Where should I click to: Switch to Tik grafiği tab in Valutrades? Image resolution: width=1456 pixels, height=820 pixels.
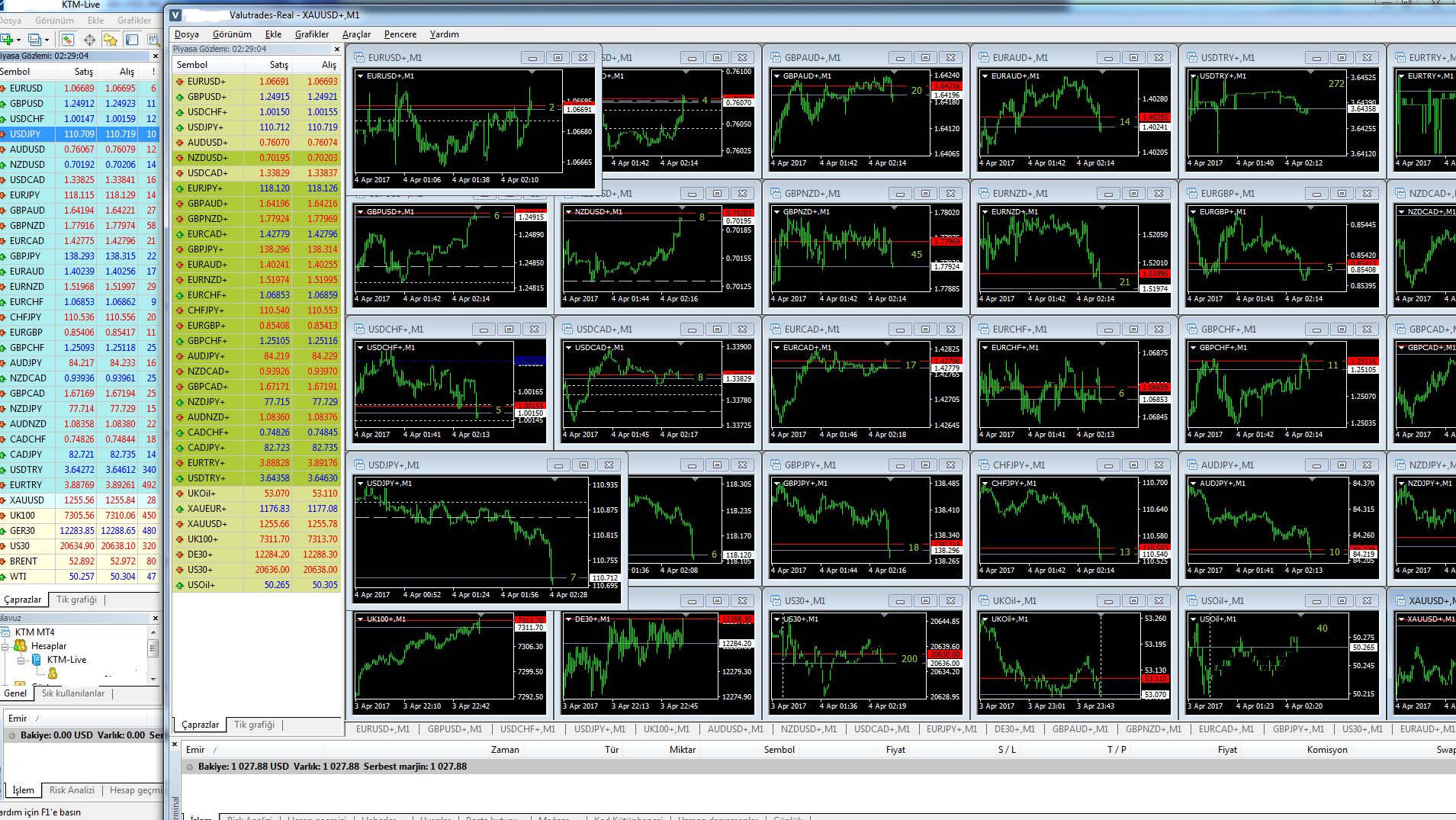point(254,725)
